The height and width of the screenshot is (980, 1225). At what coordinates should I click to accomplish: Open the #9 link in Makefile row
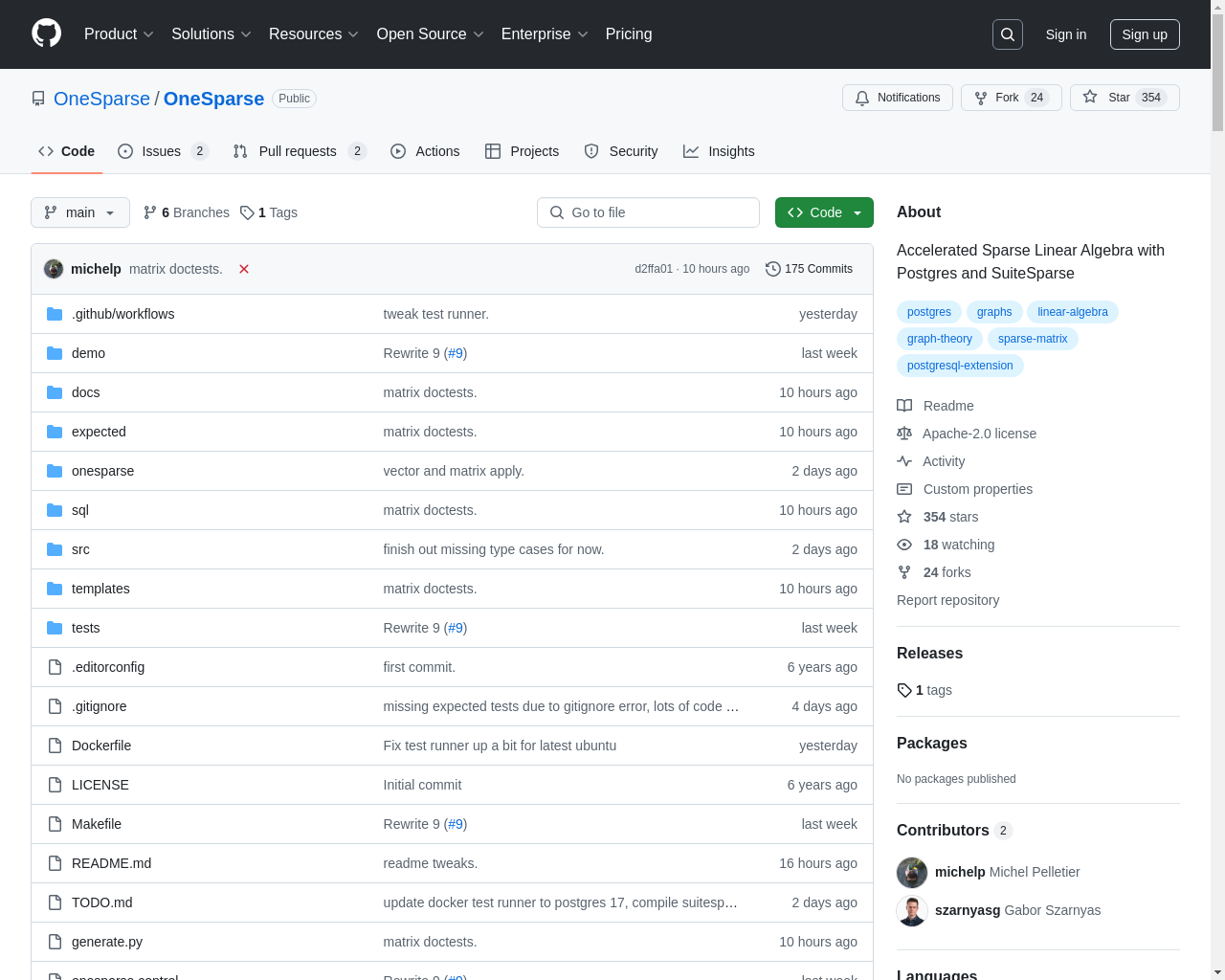[x=456, y=824]
